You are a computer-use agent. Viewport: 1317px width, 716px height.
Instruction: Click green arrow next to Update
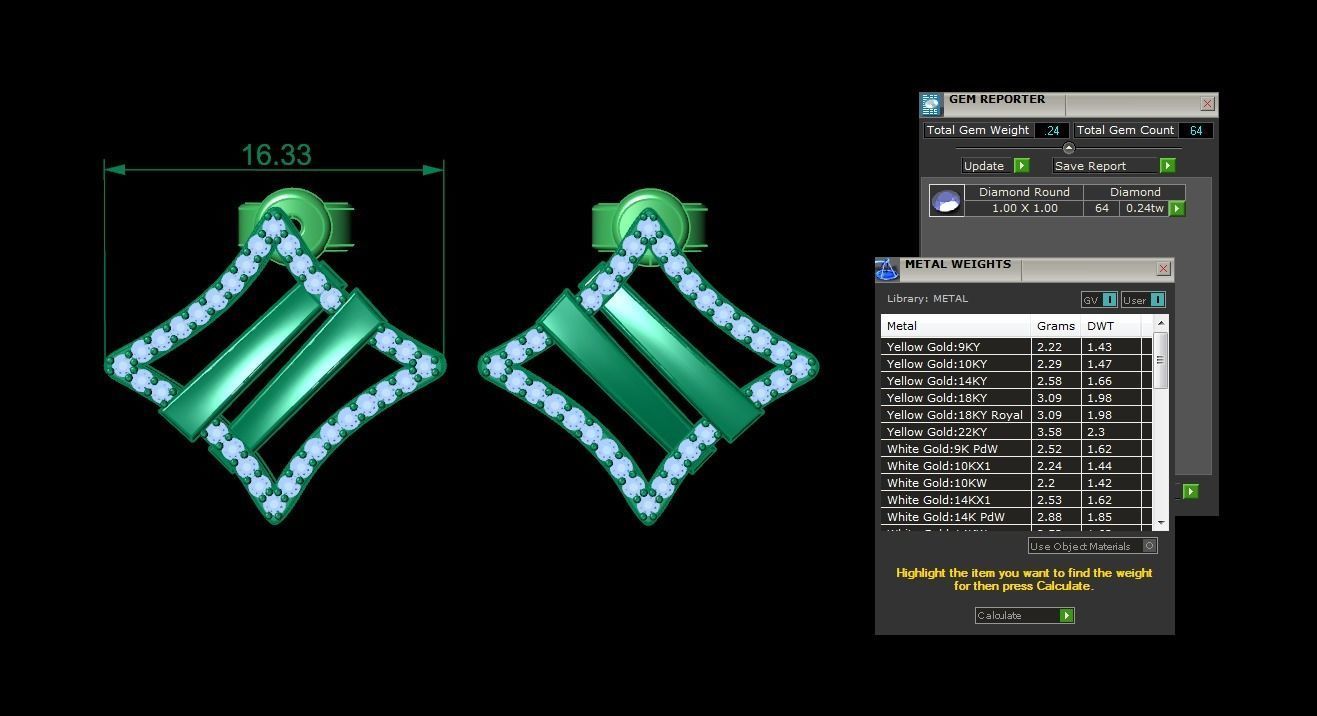[1021, 166]
